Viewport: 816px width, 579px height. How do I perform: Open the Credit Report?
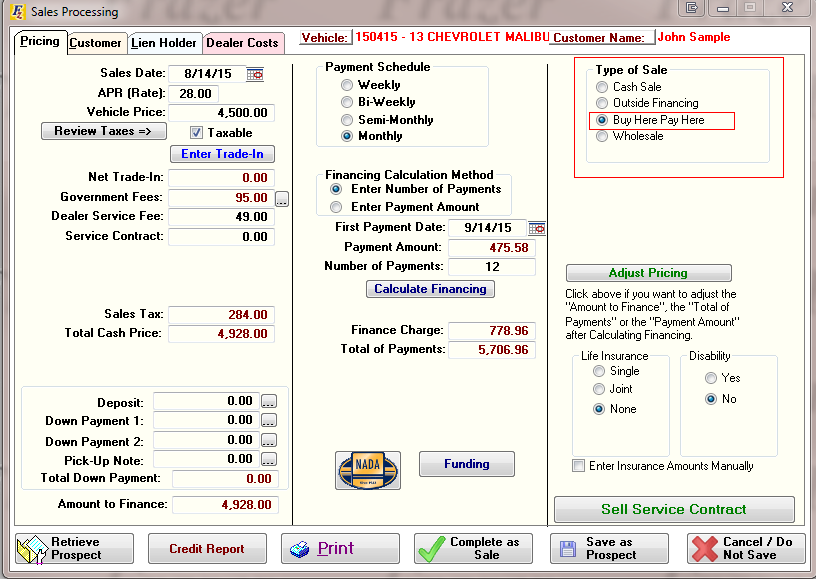207,549
